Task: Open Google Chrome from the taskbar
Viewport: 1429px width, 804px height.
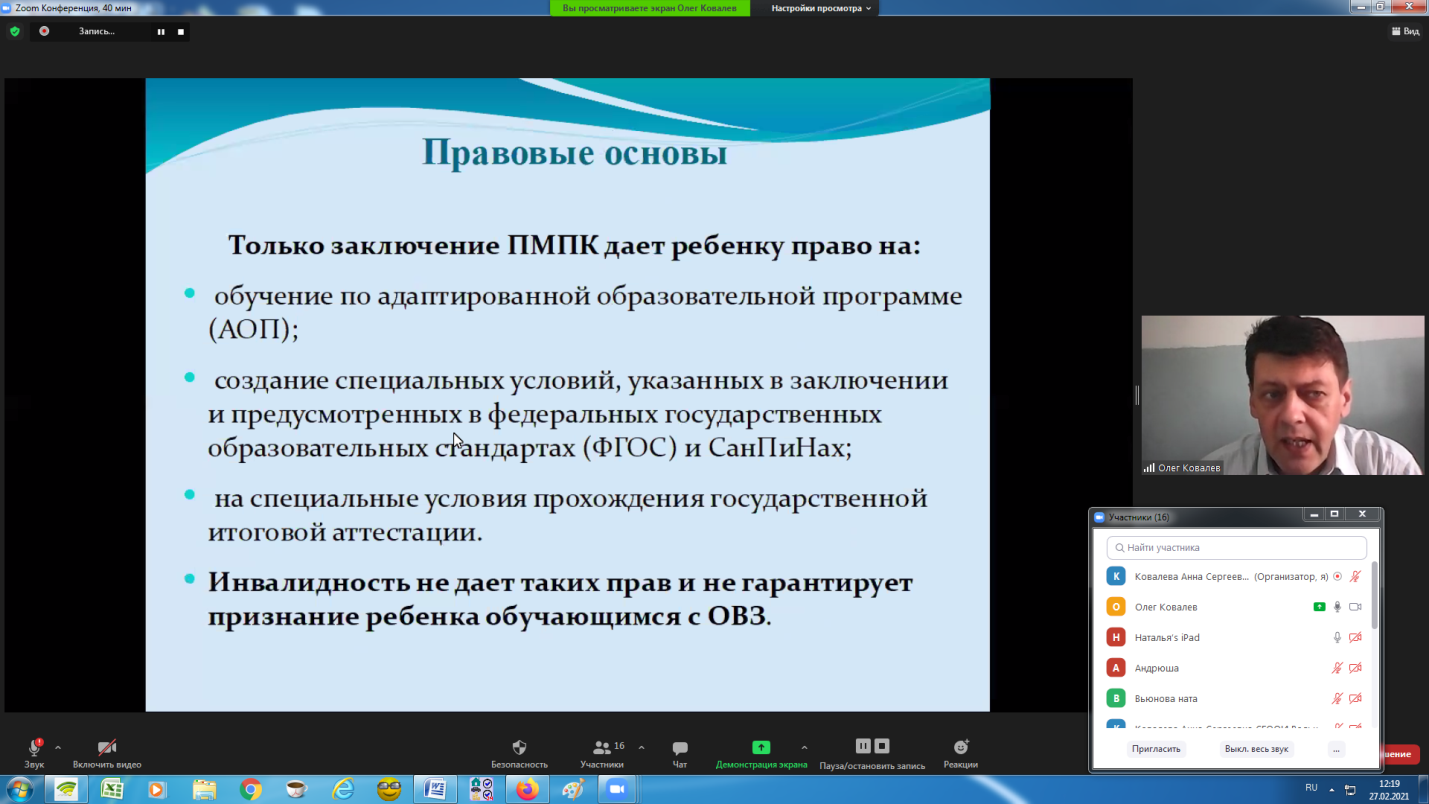Action: tap(251, 789)
